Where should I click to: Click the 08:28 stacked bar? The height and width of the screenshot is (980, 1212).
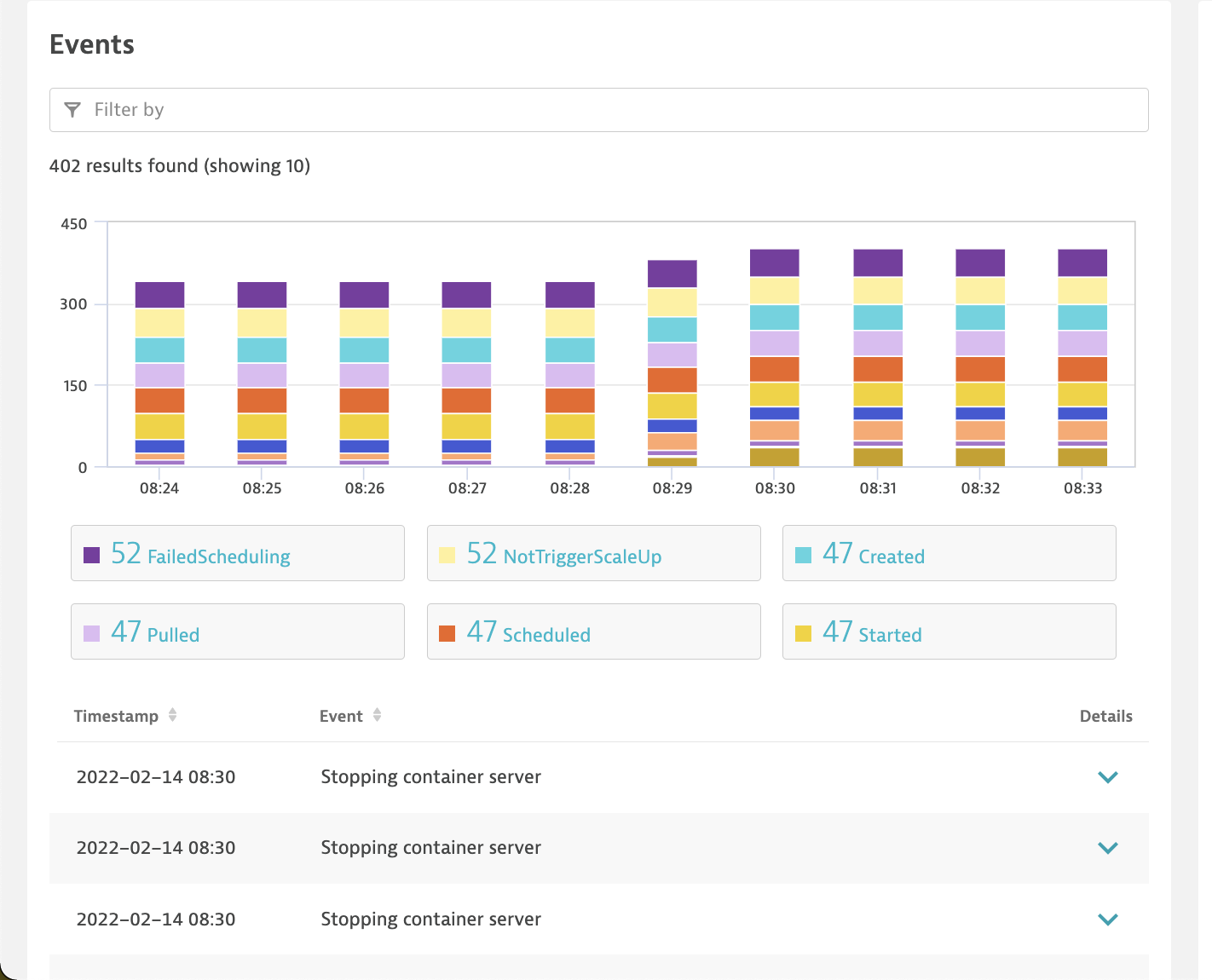(x=569, y=373)
